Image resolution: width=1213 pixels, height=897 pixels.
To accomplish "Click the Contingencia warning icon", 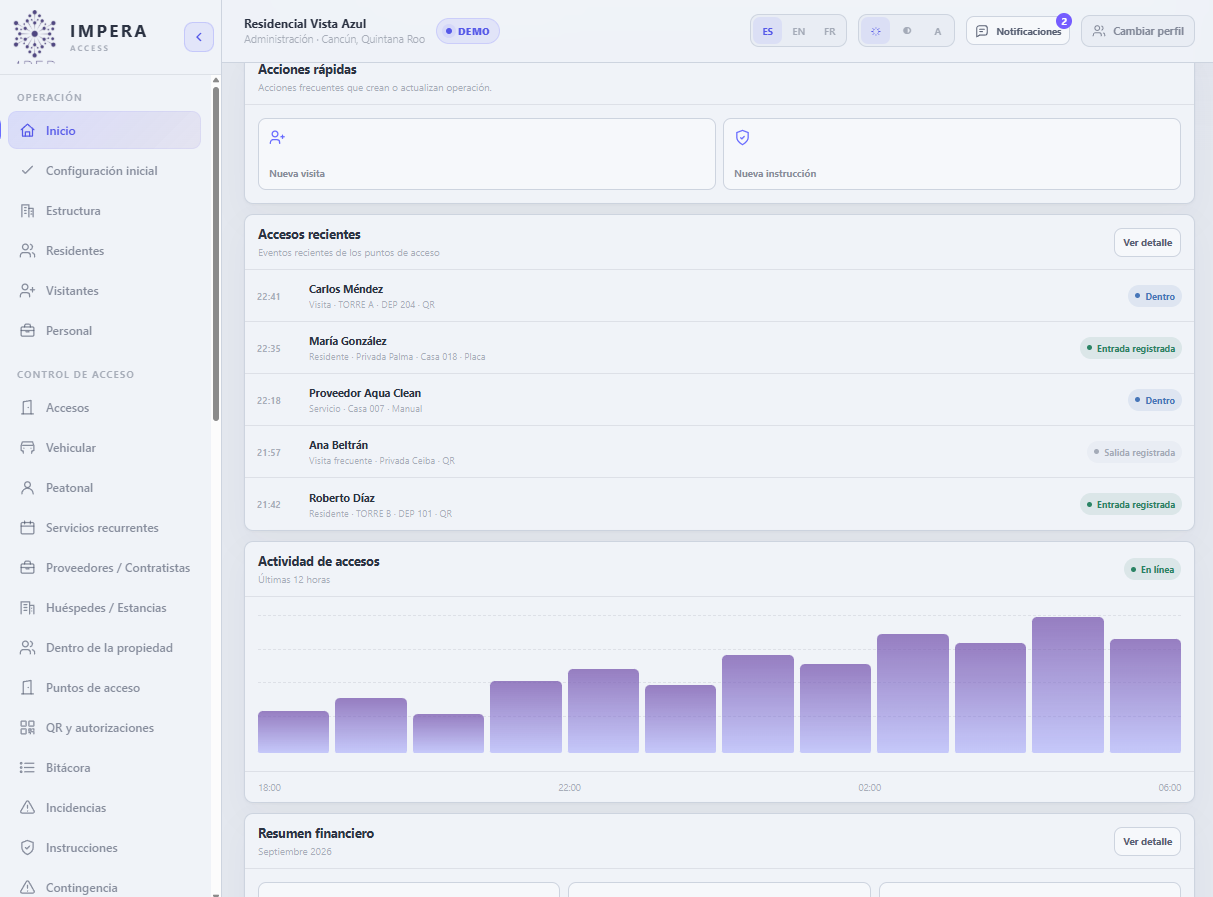I will tap(28, 888).
